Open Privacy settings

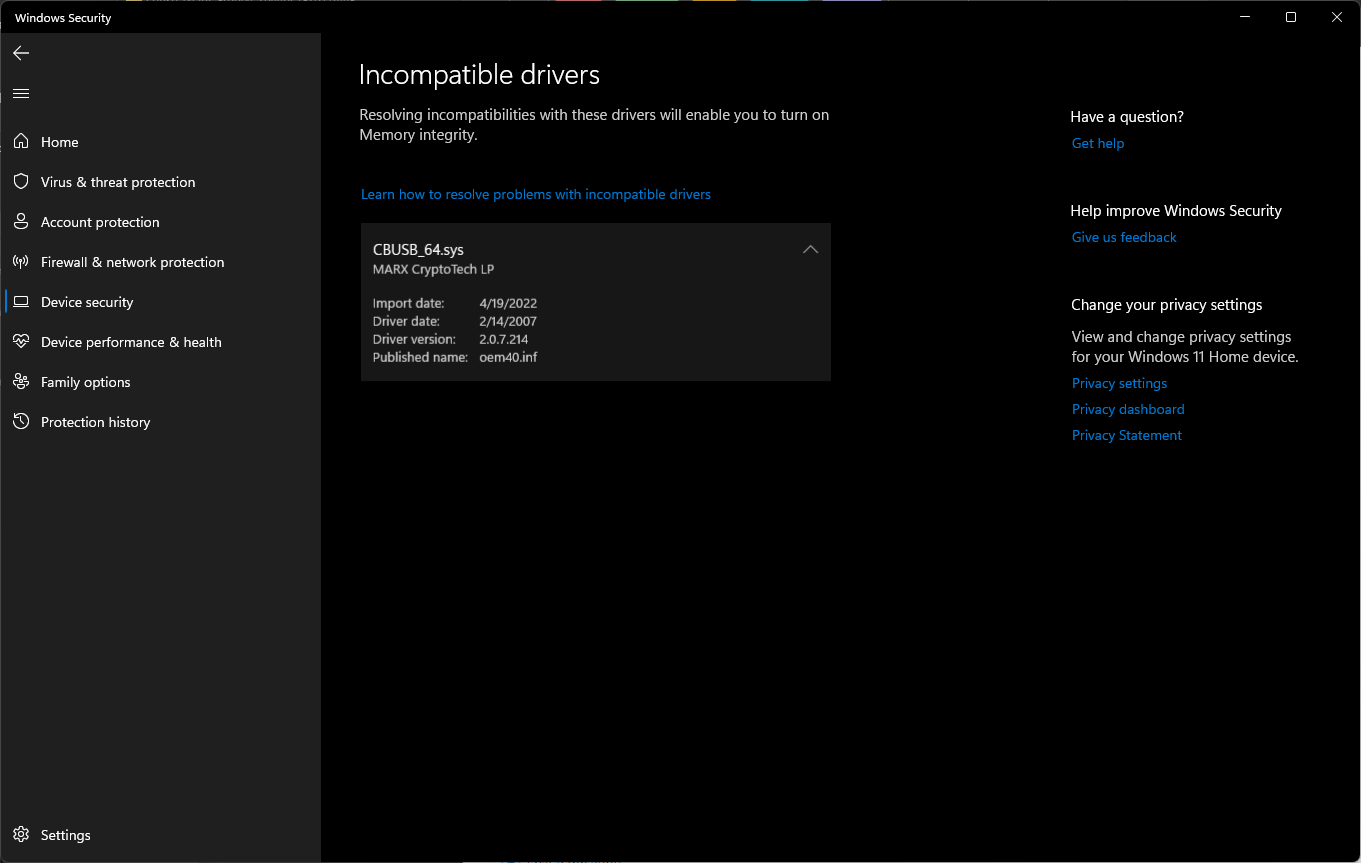1119,383
